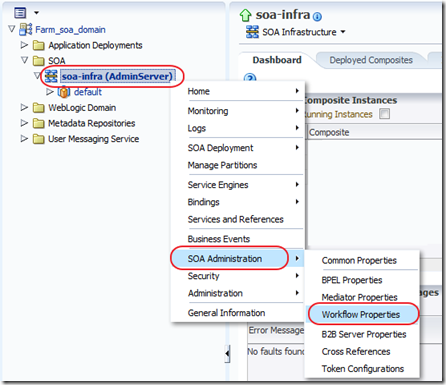446x385 pixels.
Task: Click the green up arrow status icon
Action: point(246,15)
